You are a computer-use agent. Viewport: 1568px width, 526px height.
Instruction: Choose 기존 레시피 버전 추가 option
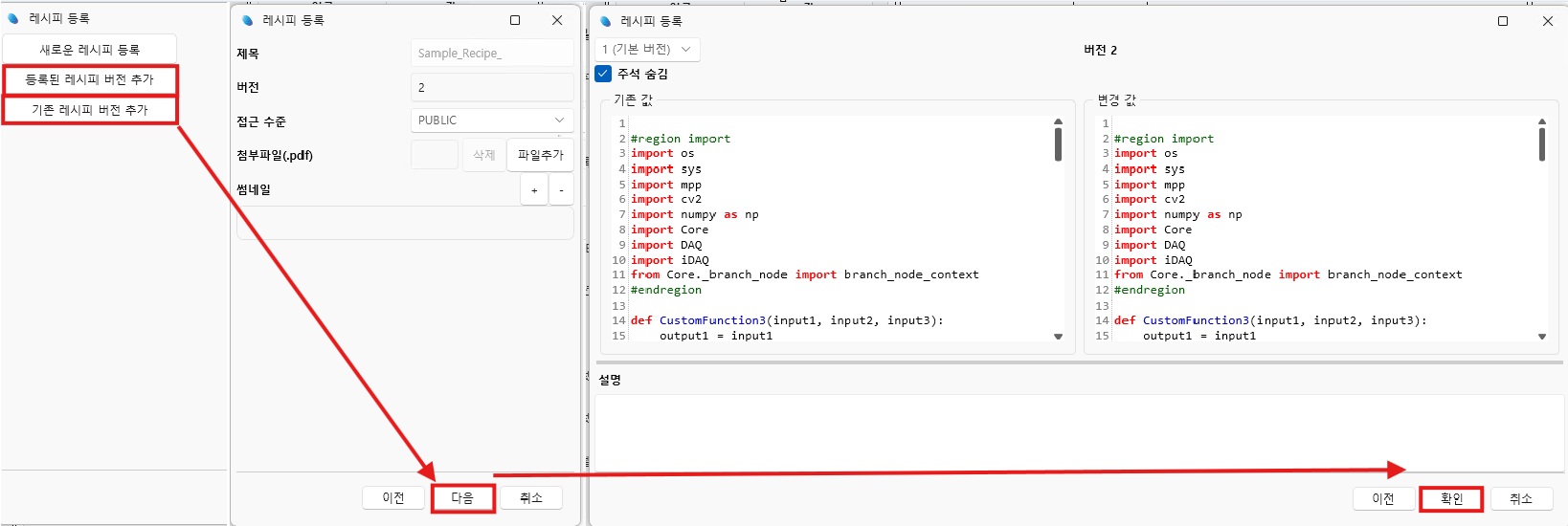[89, 110]
